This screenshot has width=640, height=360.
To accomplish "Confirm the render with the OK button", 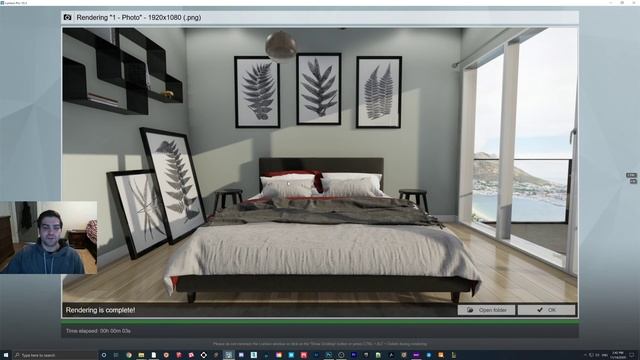I will (x=547, y=310).
